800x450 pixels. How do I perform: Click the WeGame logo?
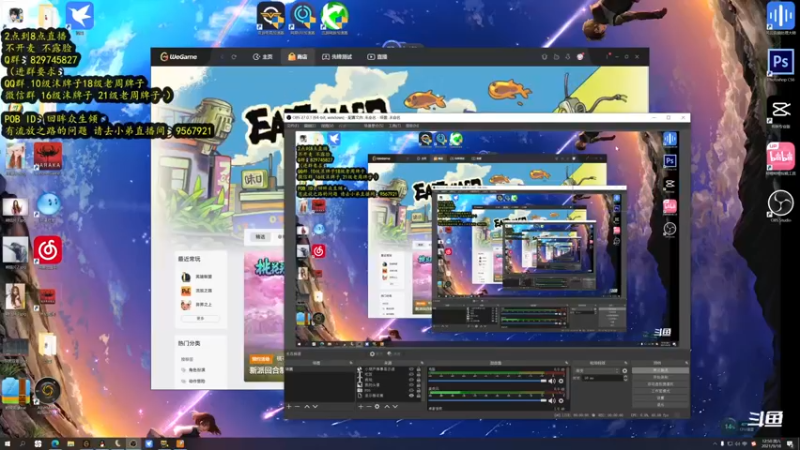pyautogui.click(x=179, y=57)
